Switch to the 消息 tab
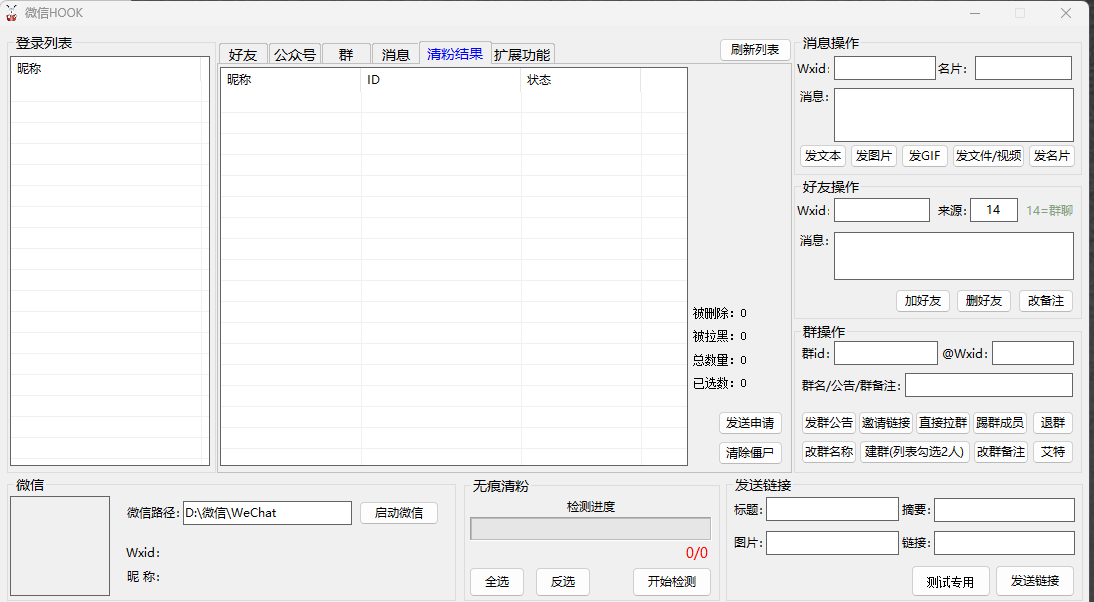 pos(396,55)
